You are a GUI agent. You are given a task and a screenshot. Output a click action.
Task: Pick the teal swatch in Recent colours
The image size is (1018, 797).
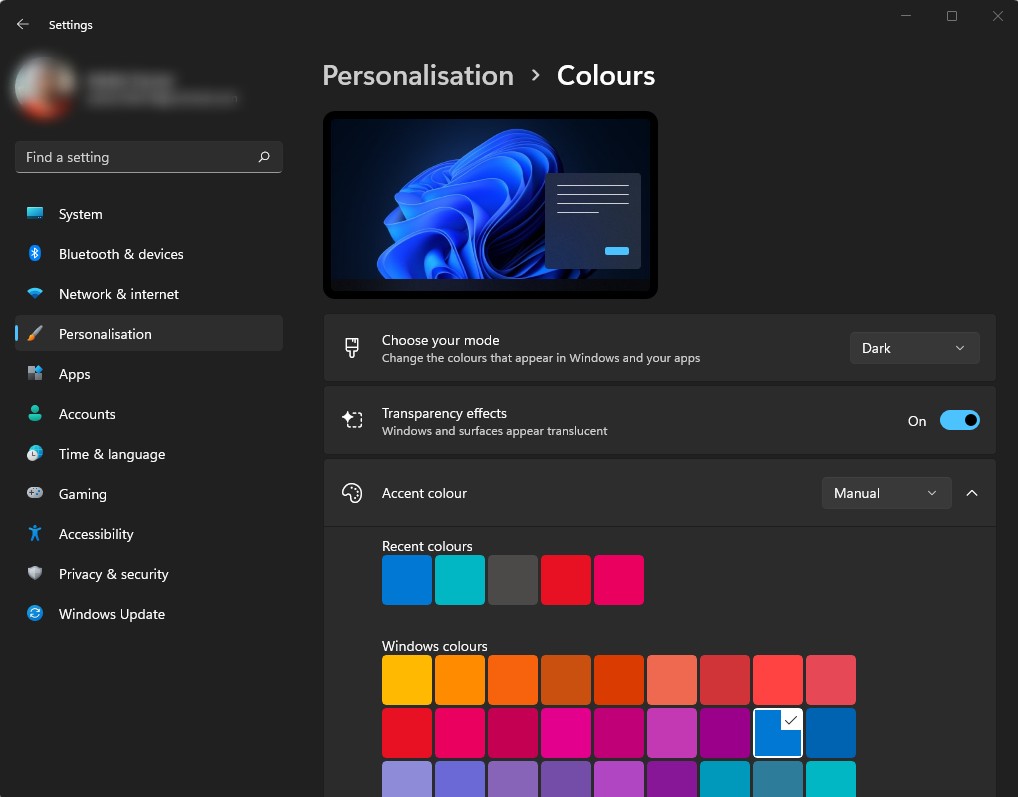click(x=460, y=580)
